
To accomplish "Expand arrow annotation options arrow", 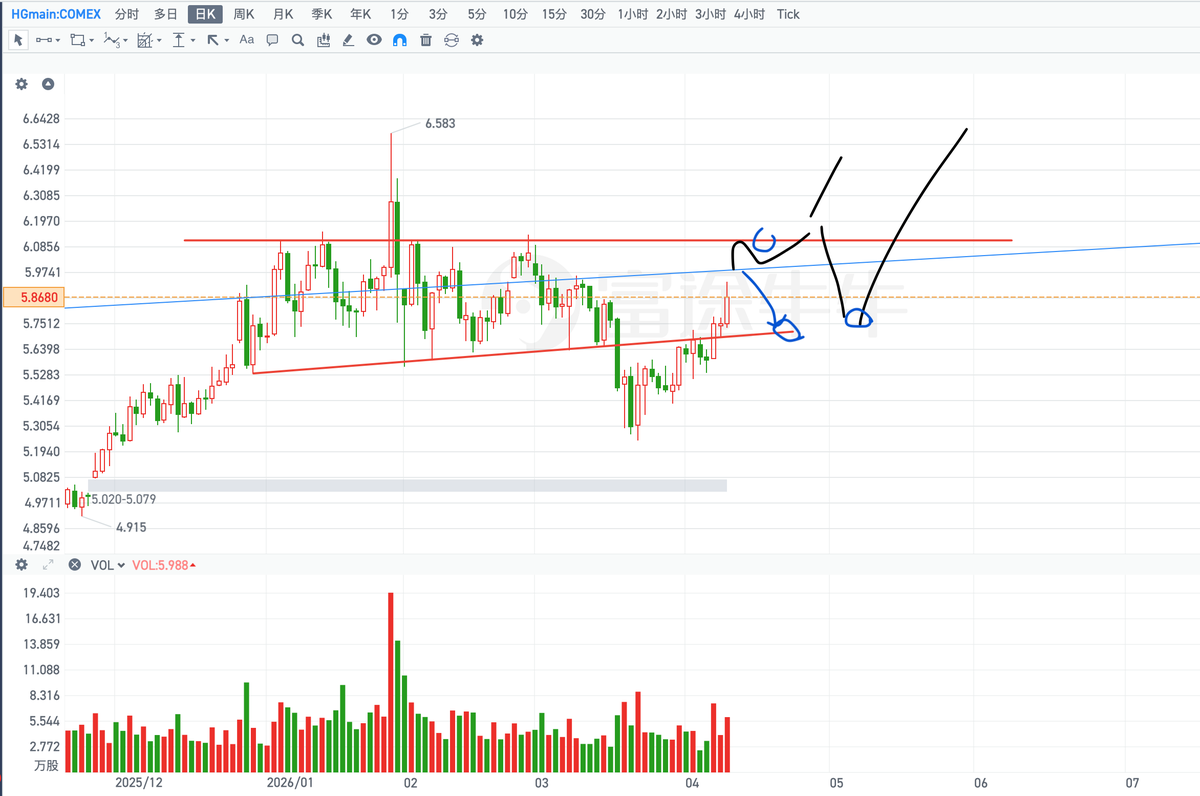I will [x=227, y=41].
